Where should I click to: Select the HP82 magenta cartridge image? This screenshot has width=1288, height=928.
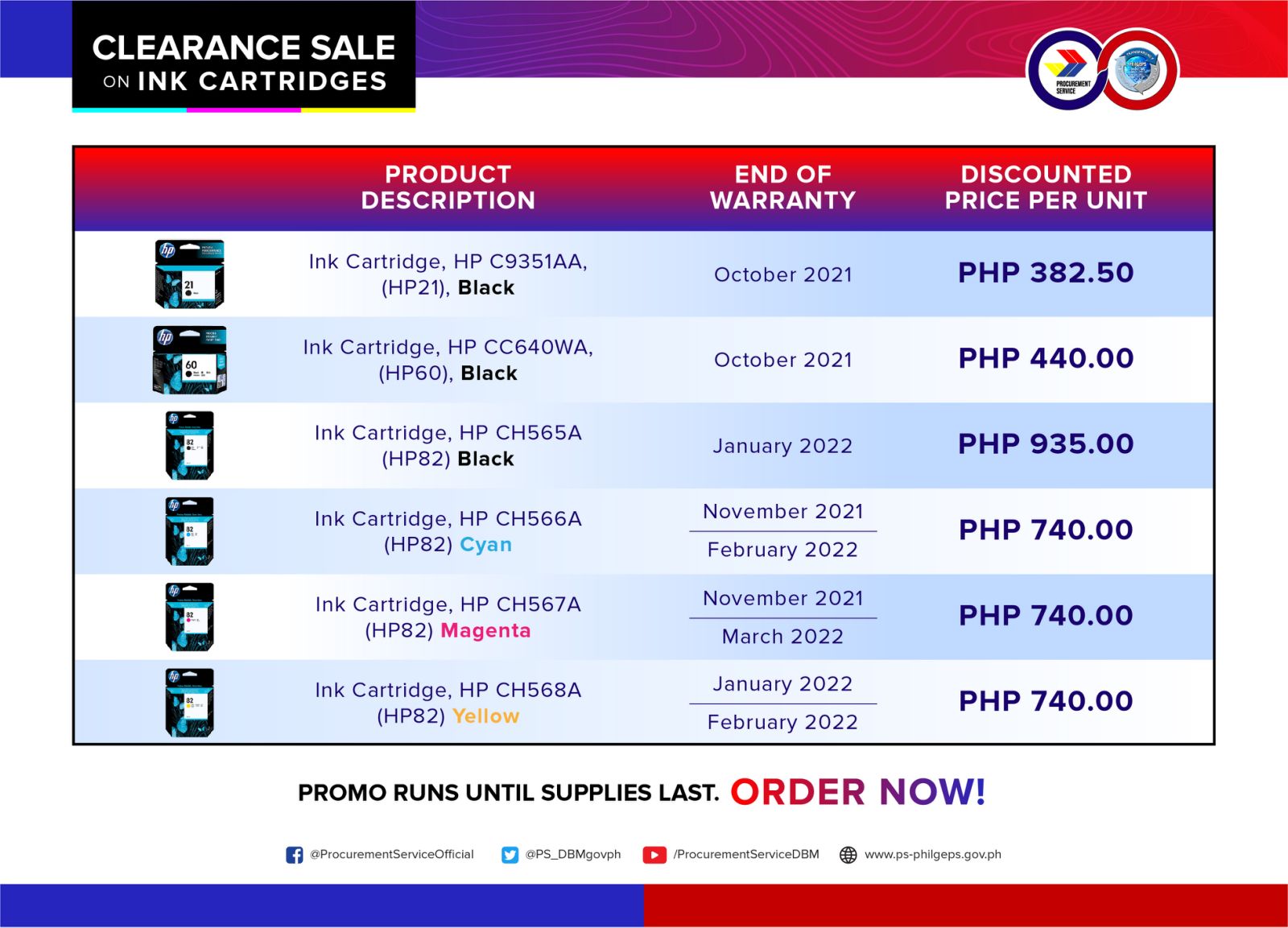coord(189,617)
